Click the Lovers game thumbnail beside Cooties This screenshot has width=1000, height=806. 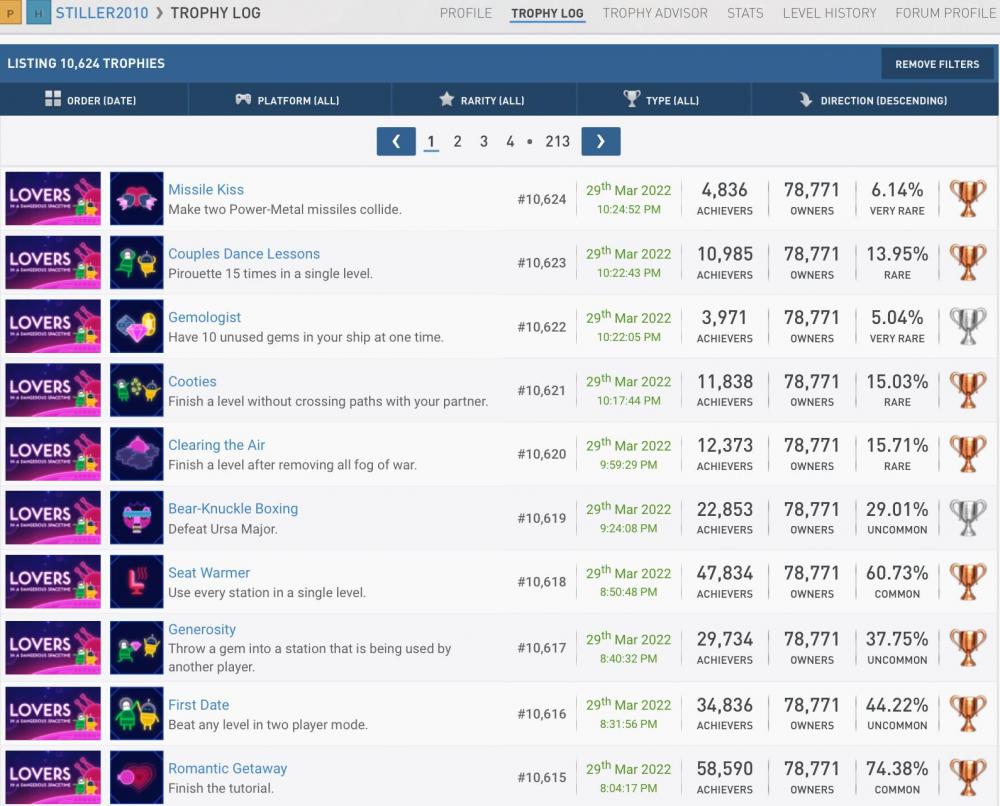point(53,391)
